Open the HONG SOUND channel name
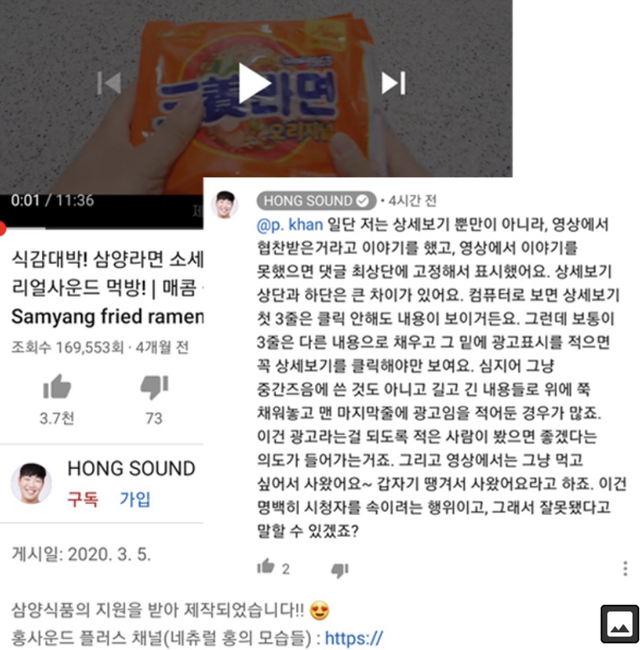 click(131, 468)
